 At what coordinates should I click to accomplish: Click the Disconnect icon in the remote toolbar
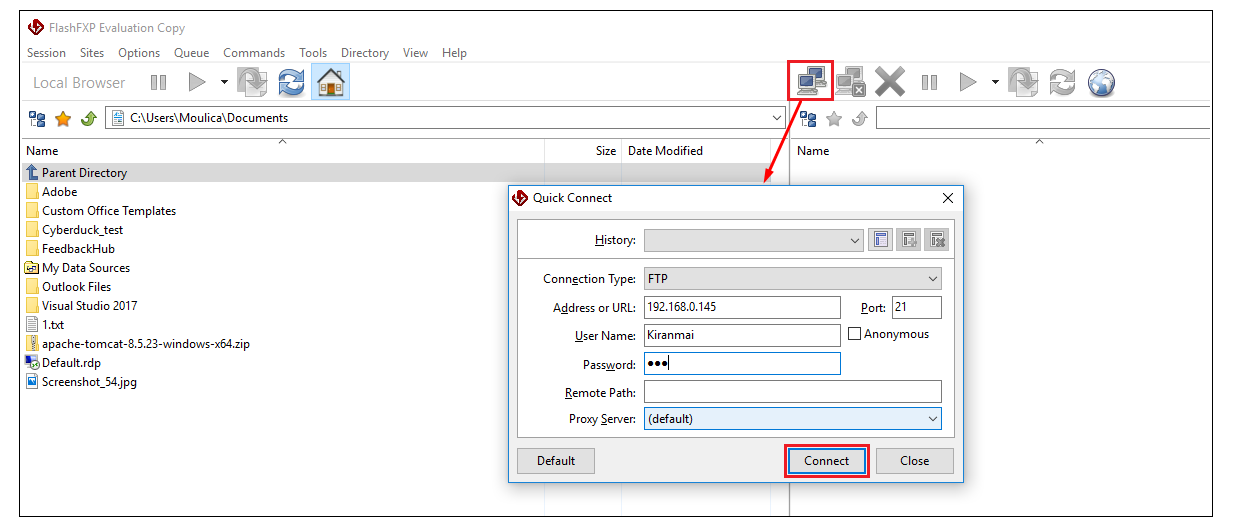pos(850,81)
